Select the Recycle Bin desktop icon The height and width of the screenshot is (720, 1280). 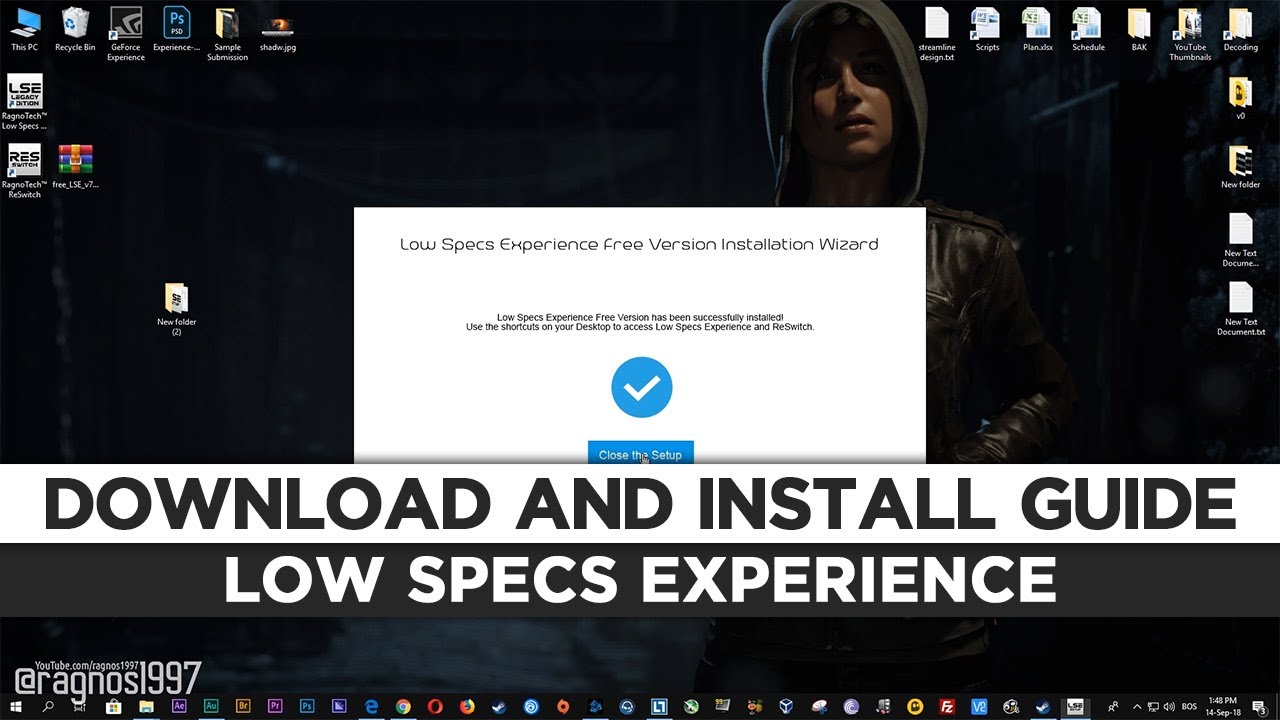click(75, 28)
